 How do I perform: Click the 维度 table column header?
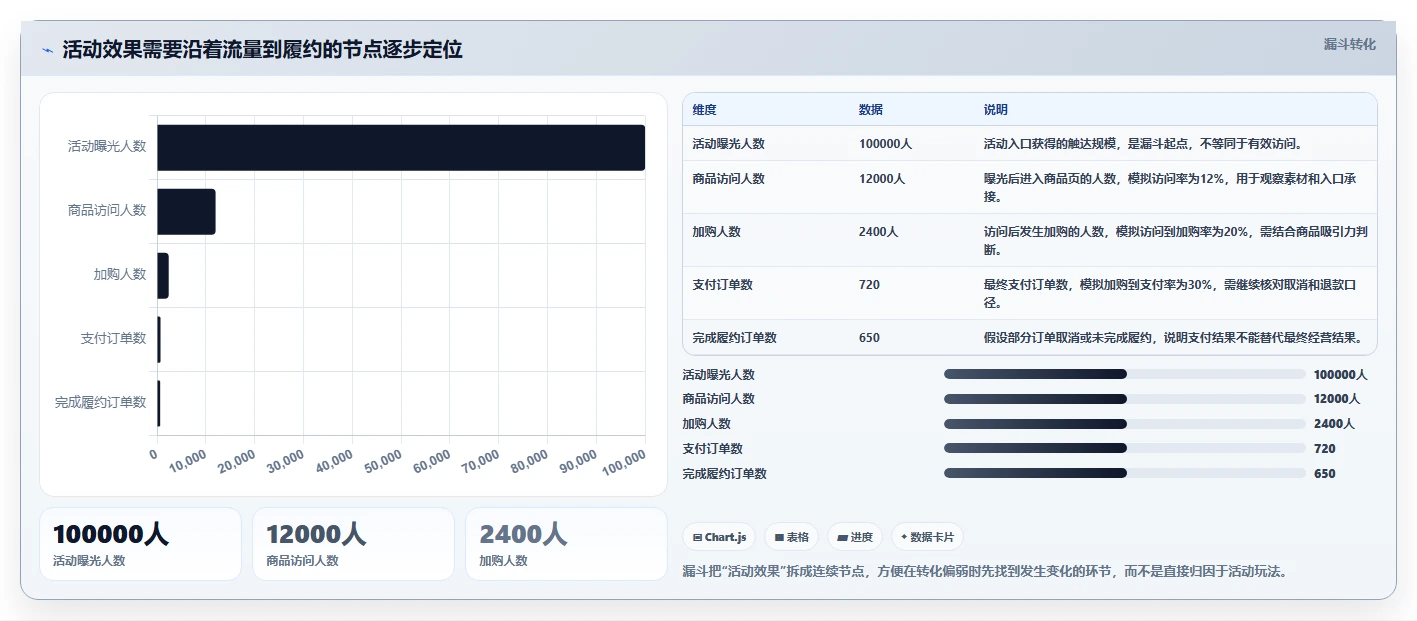click(x=704, y=110)
